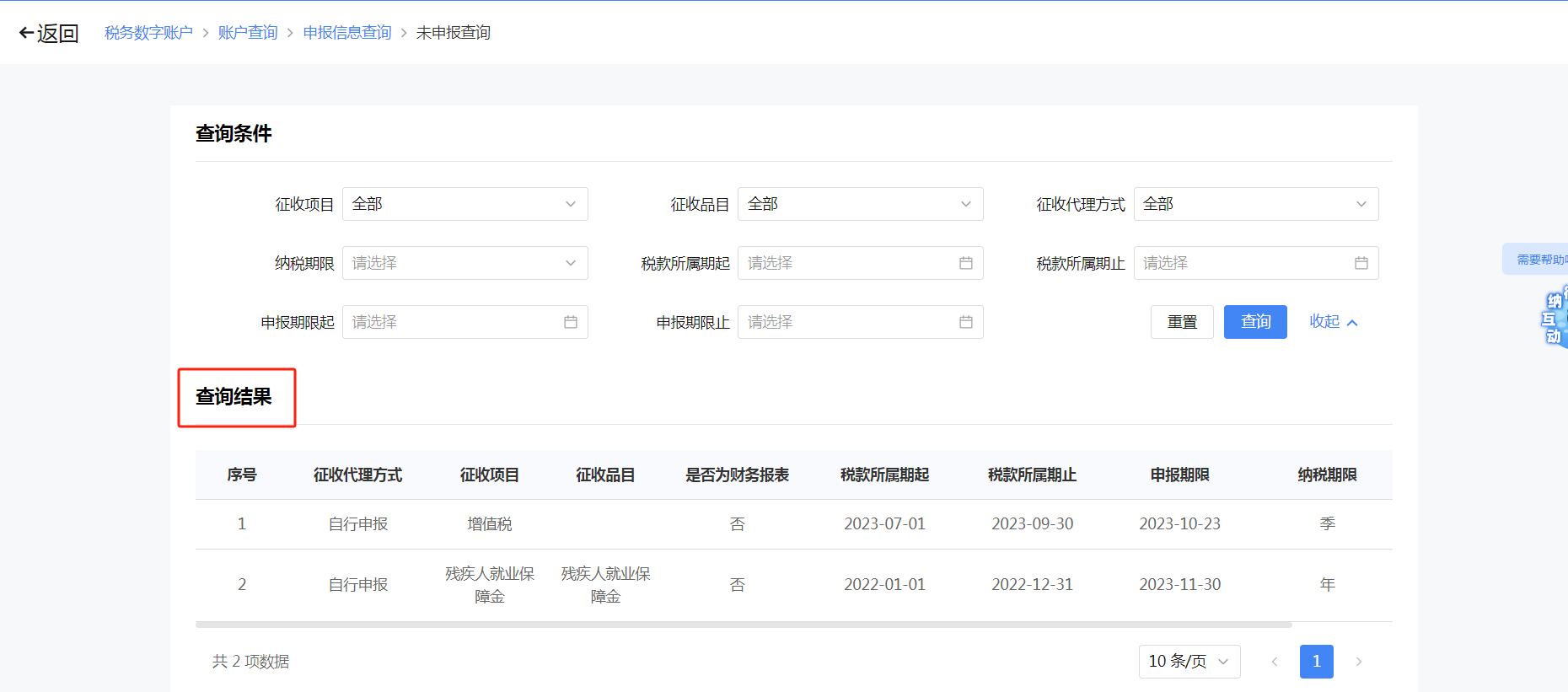The image size is (1568, 692).
Task: Select page 1 in pagination
Action: pos(1316,662)
